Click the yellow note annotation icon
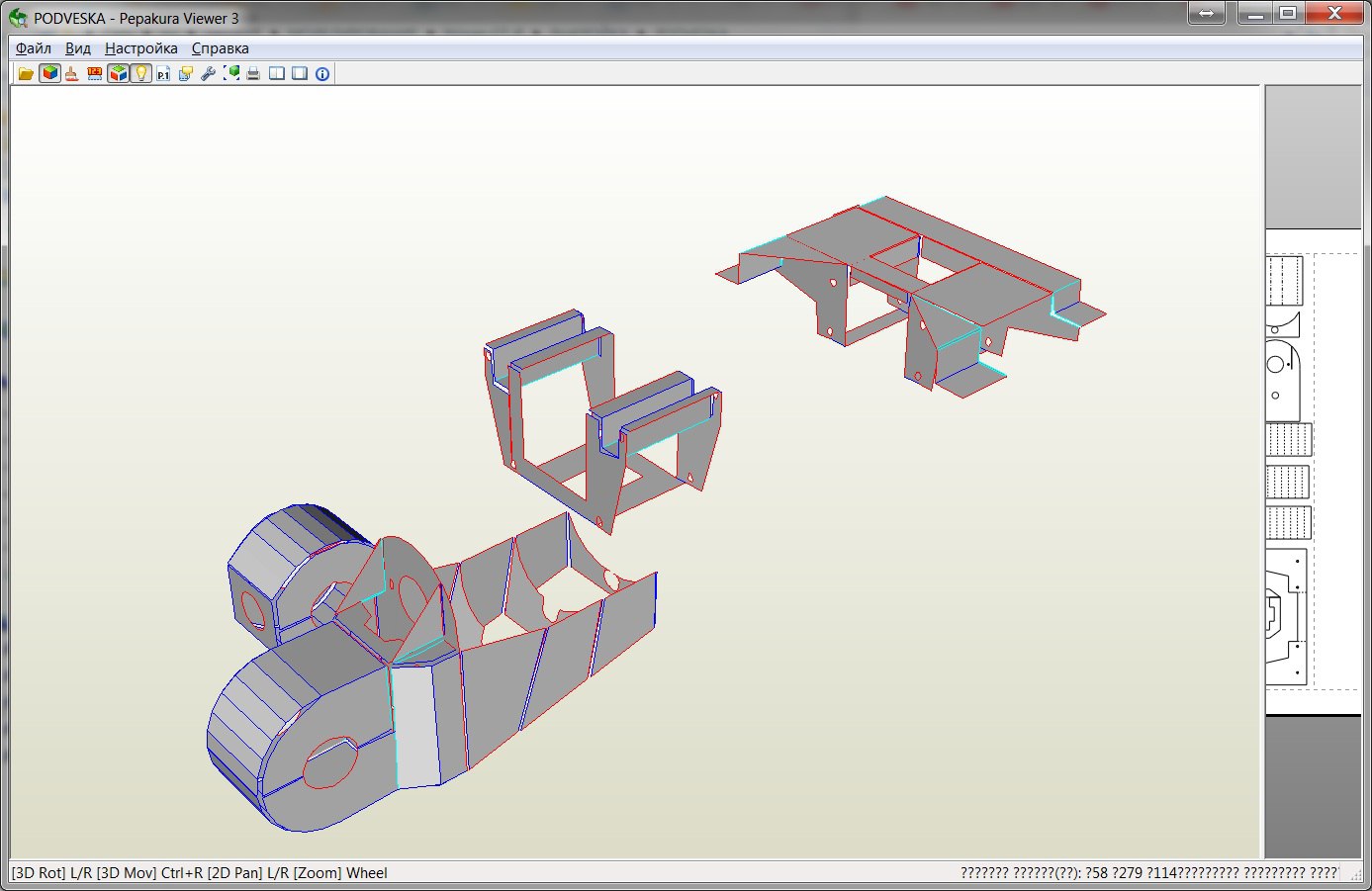 [x=185, y=73]
